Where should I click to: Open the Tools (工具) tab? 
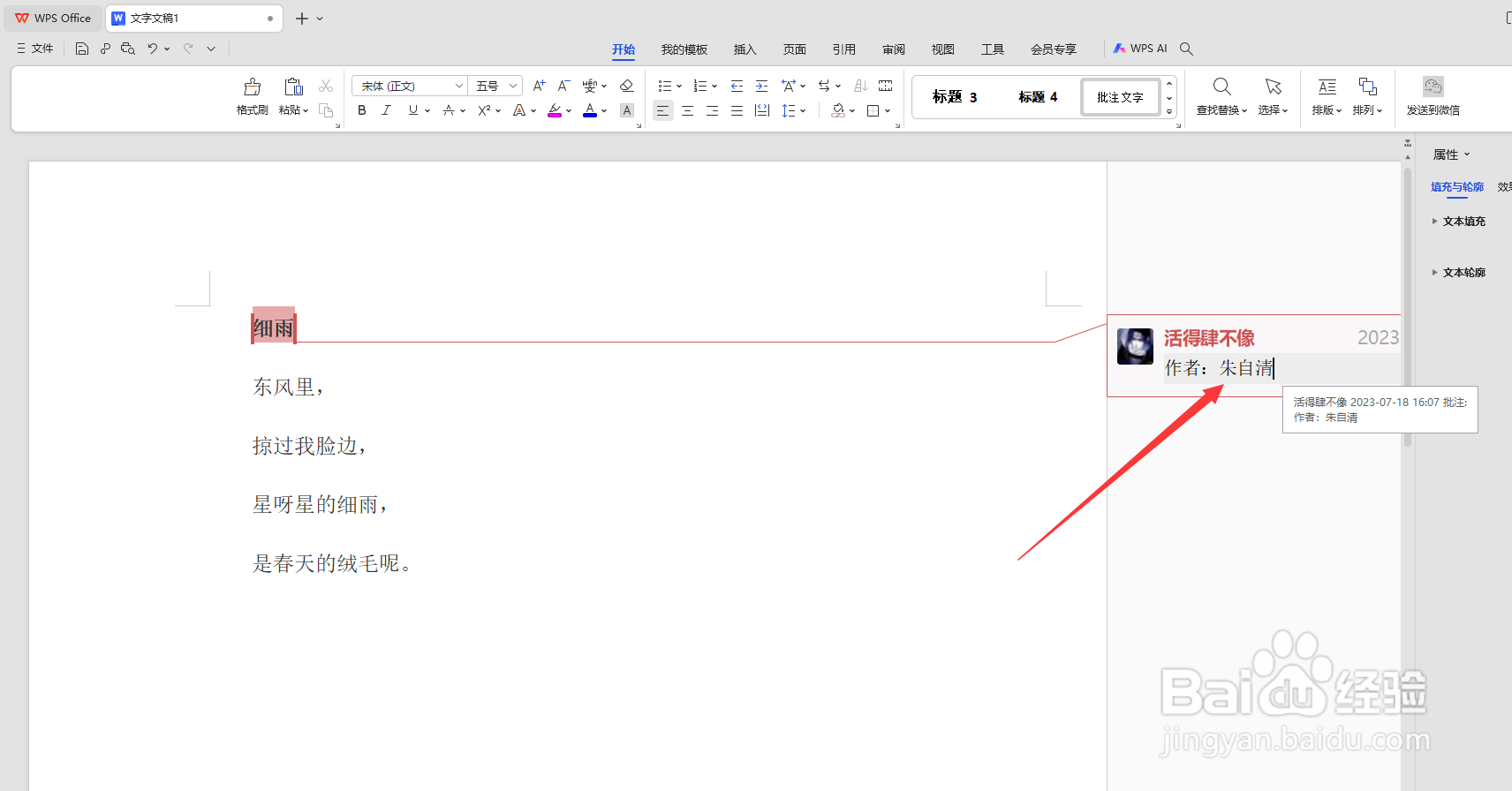tap(993, 49)
